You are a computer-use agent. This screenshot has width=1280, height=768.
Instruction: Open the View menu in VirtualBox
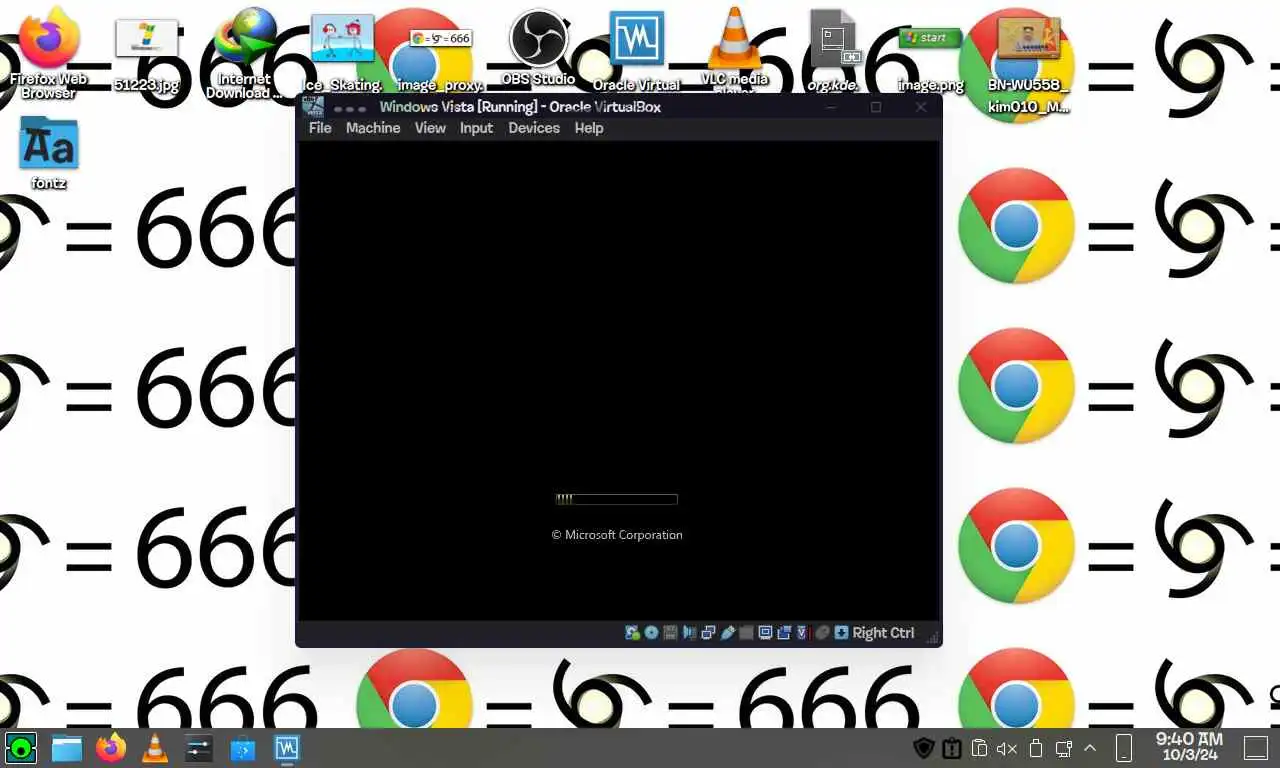[x=430, y=128]
